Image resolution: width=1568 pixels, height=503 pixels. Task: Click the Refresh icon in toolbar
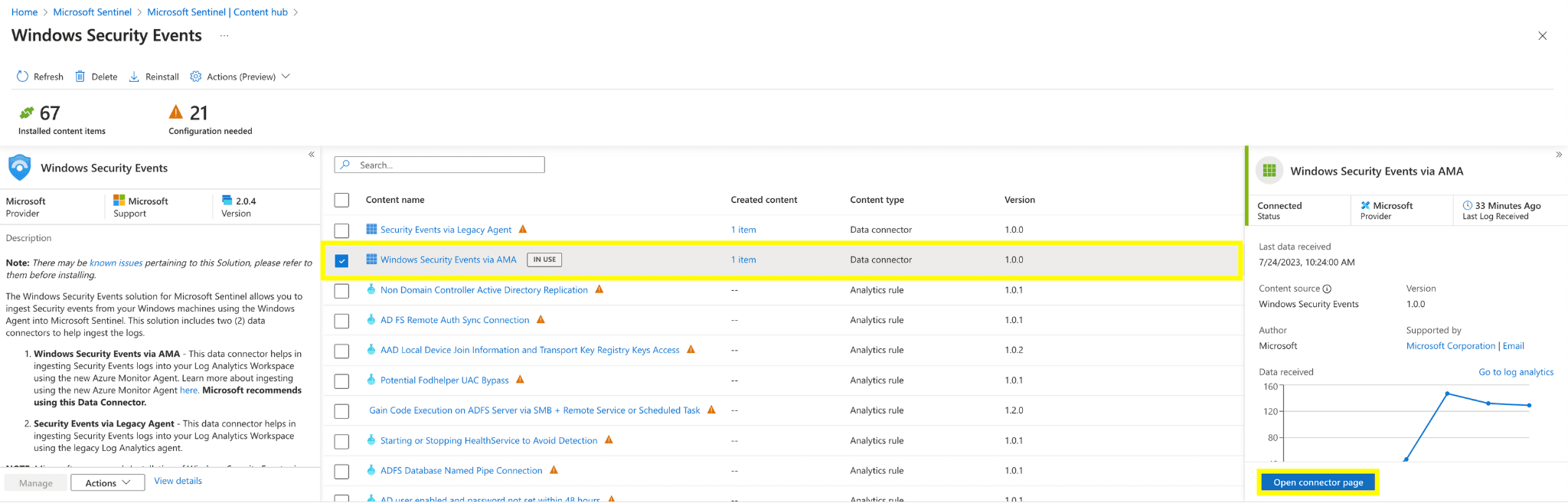(x=22, y=77)
